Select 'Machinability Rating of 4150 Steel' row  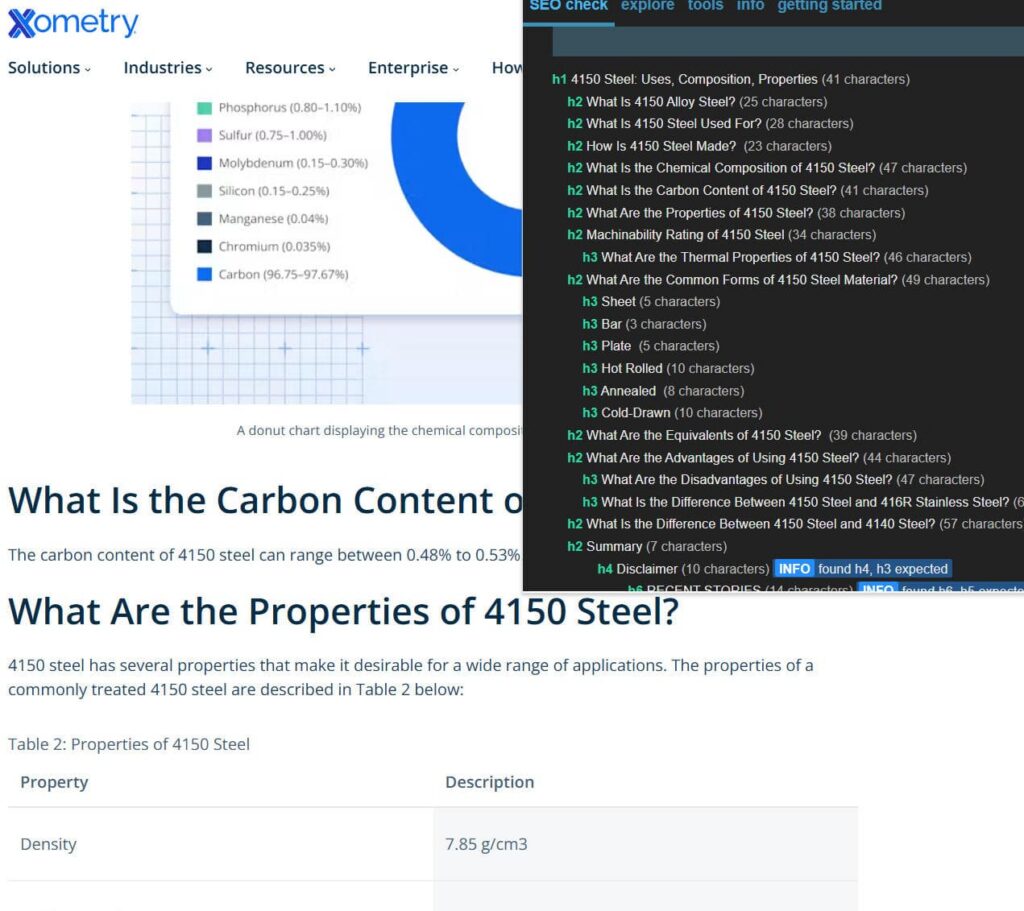721,234
